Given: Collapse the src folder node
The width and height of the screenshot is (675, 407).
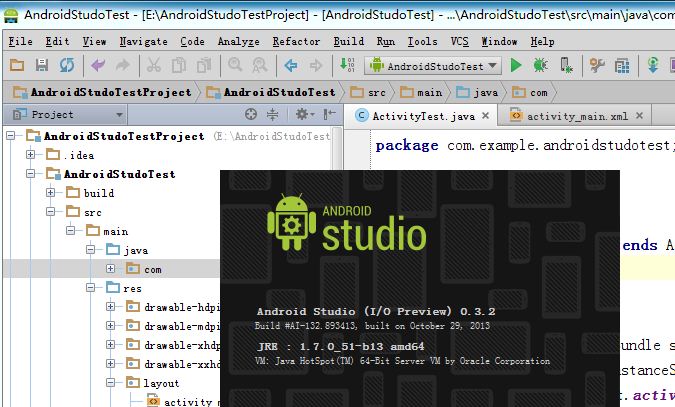Looking at the screenshot, I should (x=50, y=211).
